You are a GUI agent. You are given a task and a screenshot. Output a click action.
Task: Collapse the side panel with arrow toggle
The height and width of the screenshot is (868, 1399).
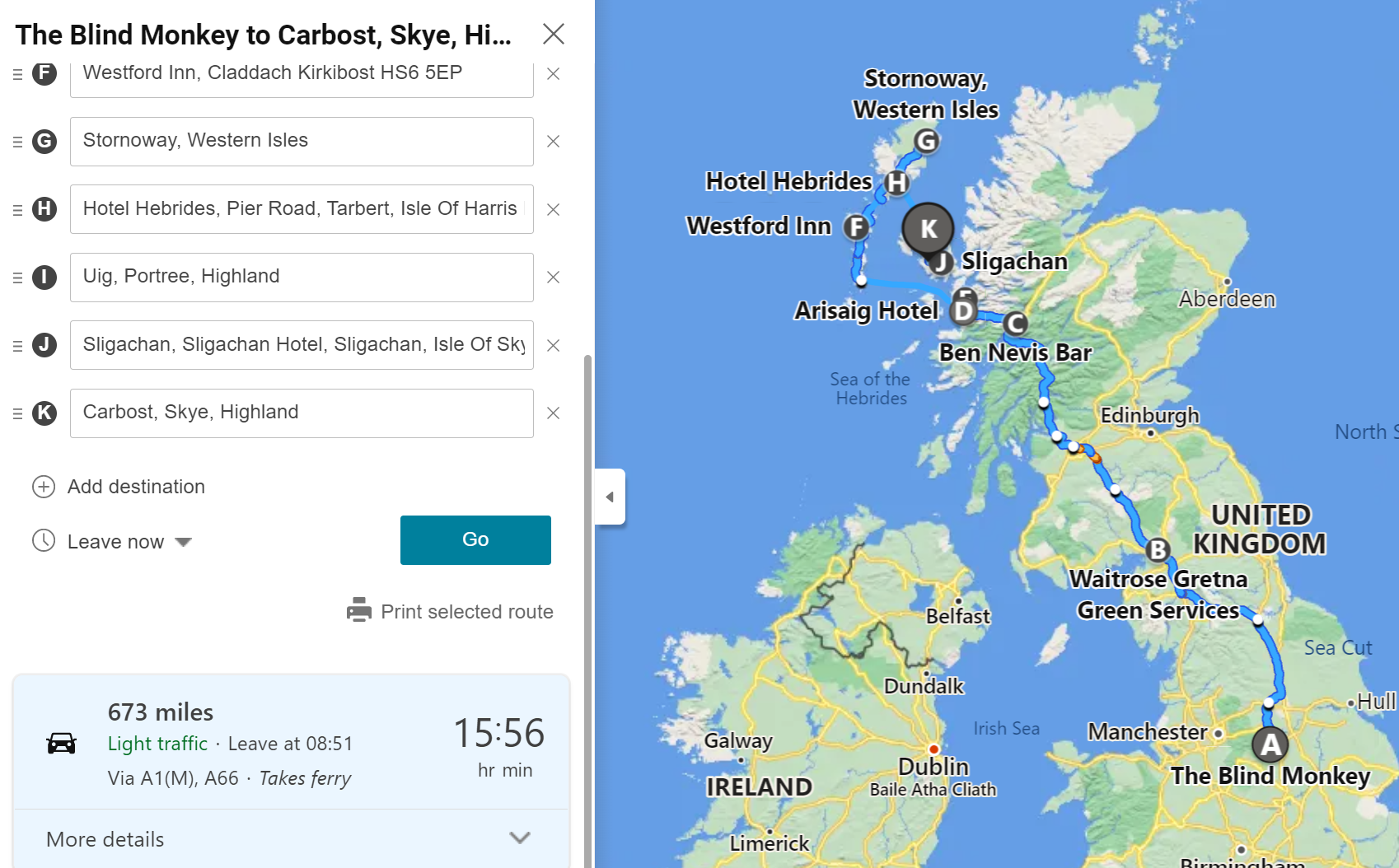pyautogui.click(x=610, y=497)
